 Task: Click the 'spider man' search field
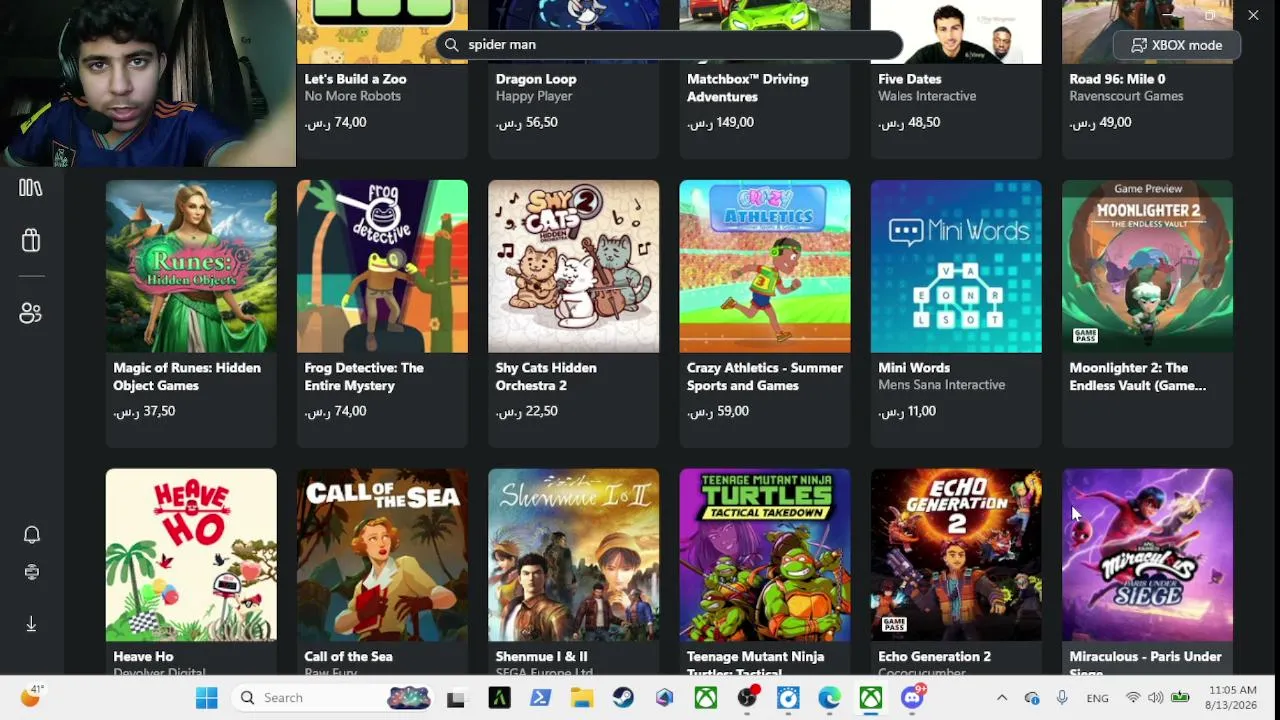669,44
